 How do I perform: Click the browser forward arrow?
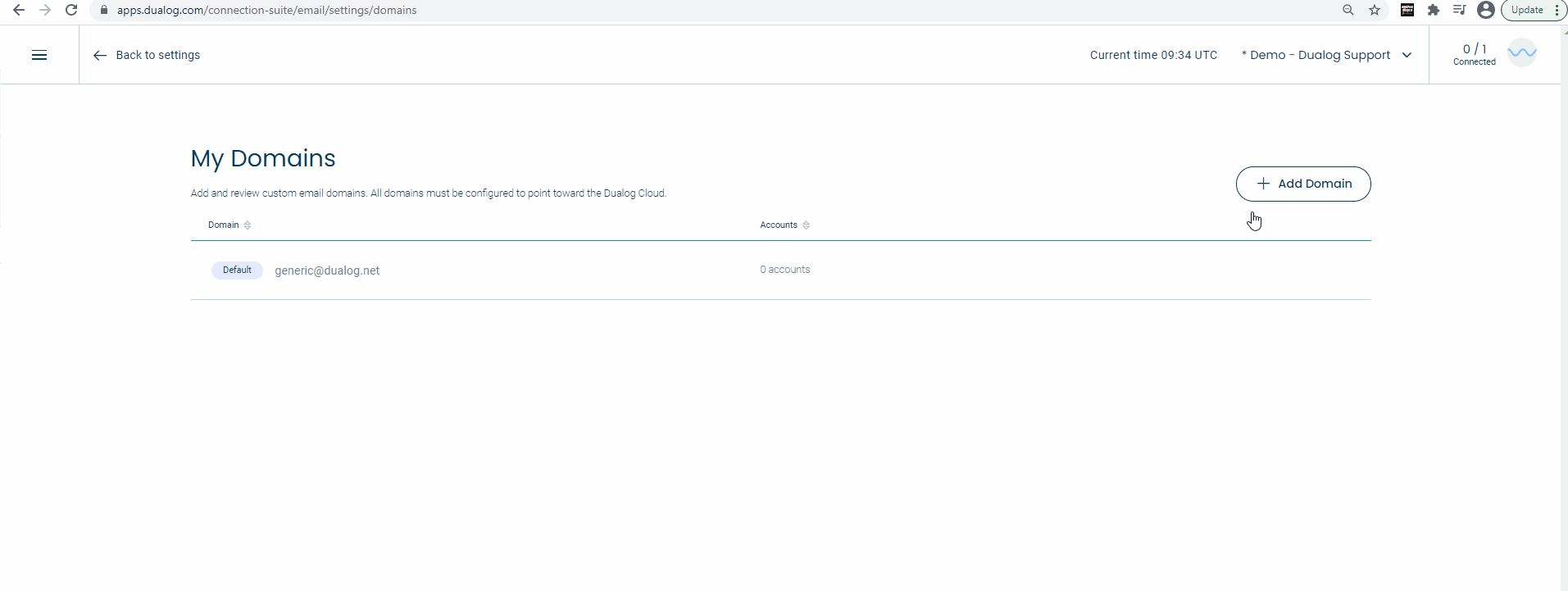[x=45, y=10]
